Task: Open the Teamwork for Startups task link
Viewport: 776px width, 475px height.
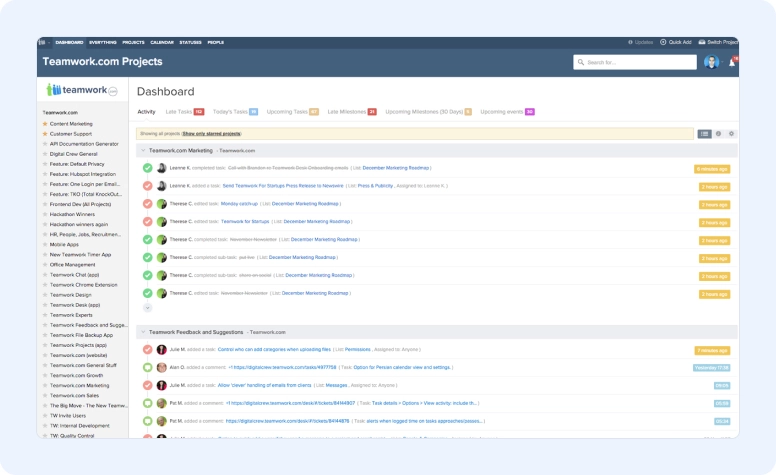Action: point(245,222)
